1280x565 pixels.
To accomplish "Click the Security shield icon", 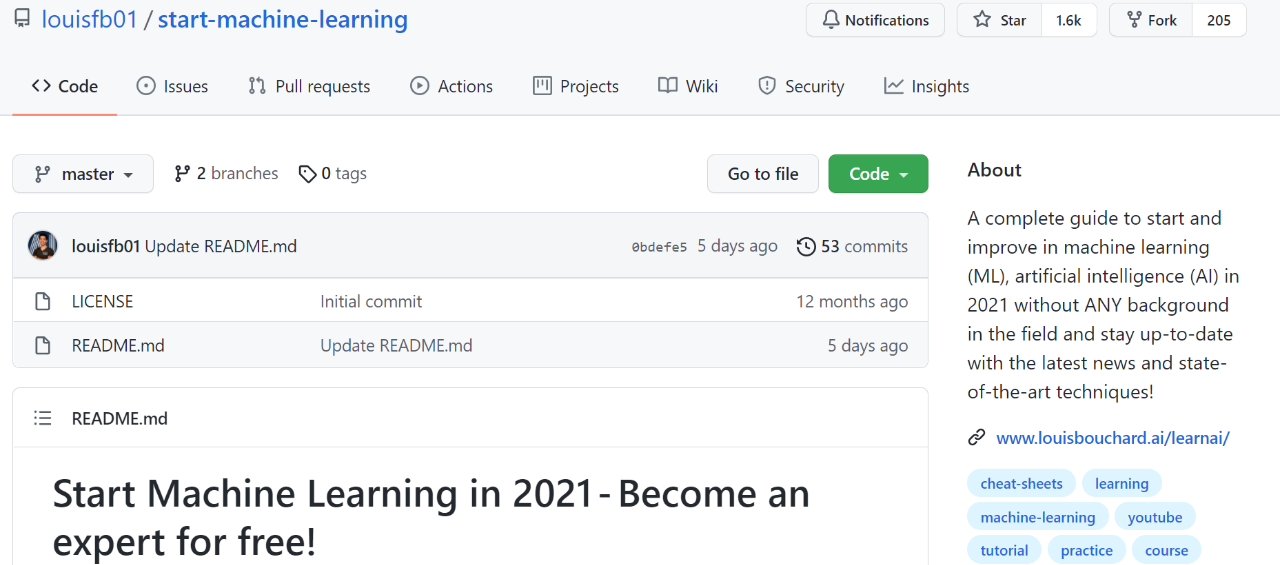I will (x=767, y=86).
